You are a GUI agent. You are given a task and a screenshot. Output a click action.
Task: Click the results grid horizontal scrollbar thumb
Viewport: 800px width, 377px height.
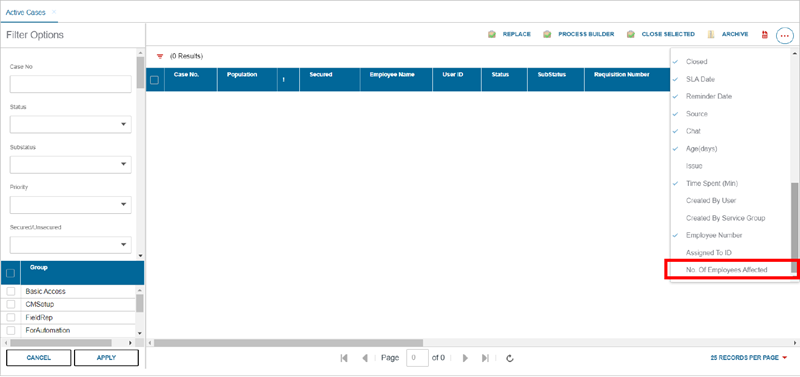point(288,343)
